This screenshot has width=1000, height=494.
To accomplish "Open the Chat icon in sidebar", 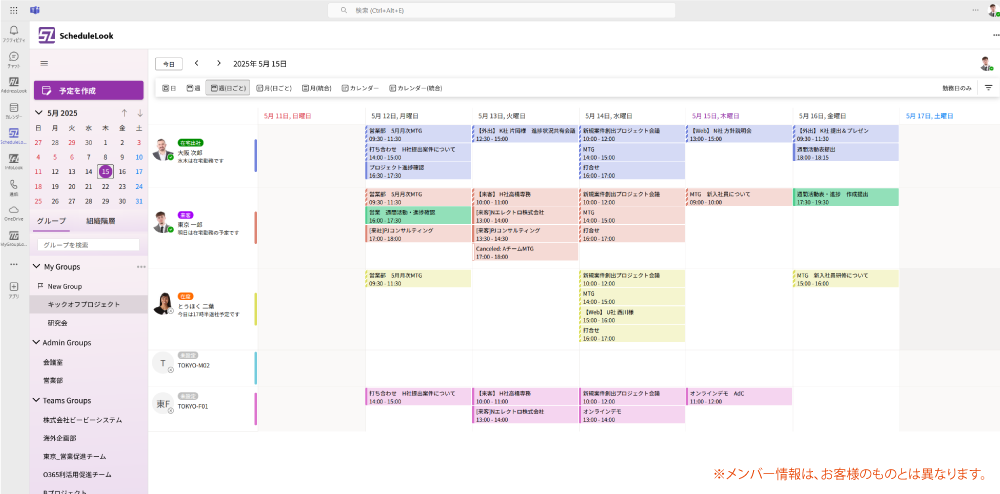I will (14, 59).
